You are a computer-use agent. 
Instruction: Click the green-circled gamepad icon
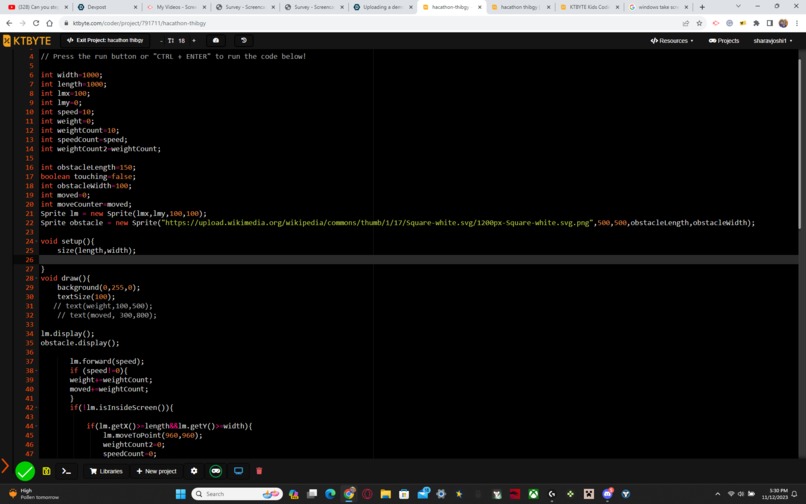coord(216,471)
